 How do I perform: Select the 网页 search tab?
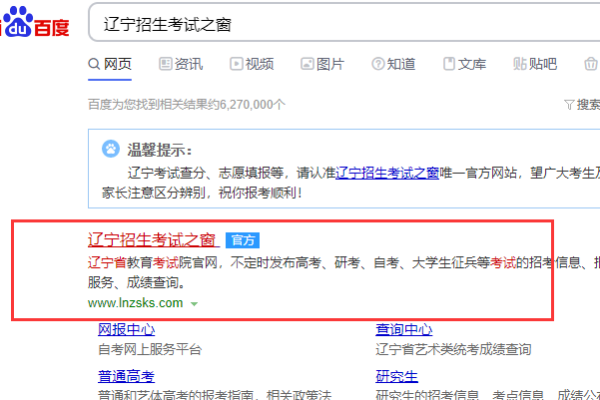coord(110,64)
